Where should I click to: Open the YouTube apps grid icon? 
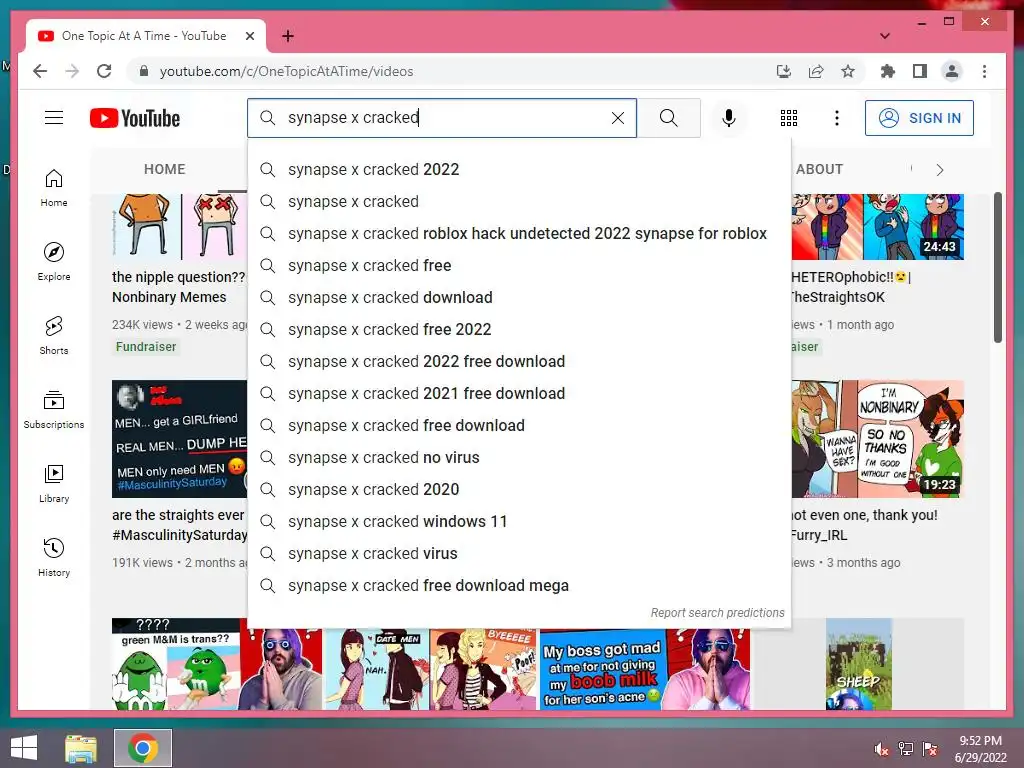[x=789, y=118]
